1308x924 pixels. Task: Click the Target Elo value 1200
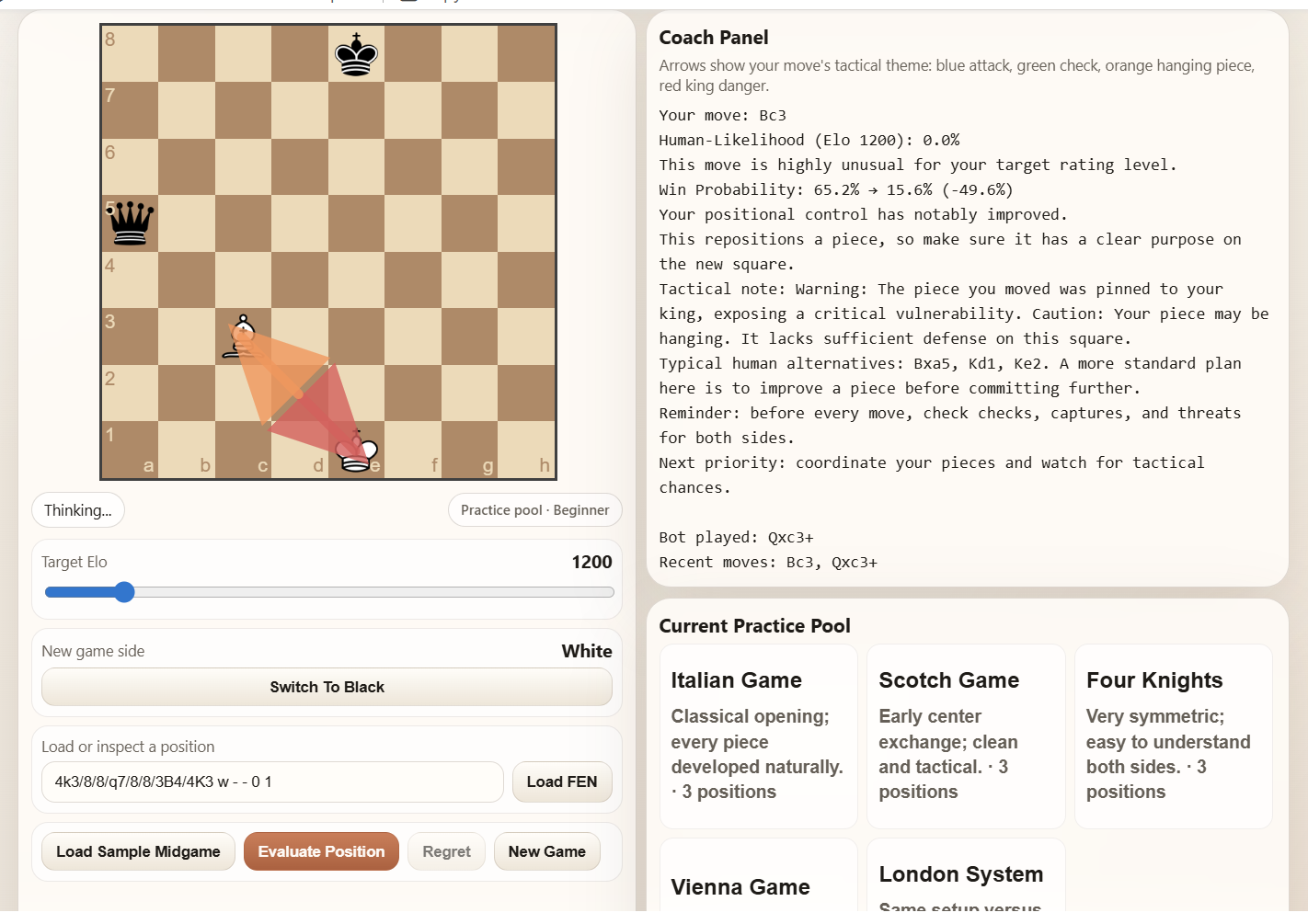(x=592, y=562)
